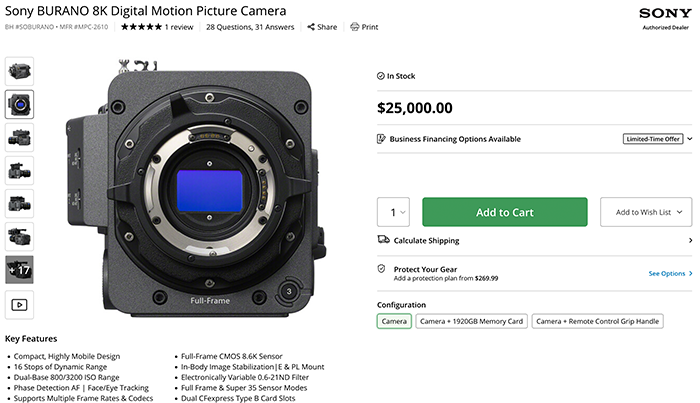Viewport: 700px width, 403px height.
Task: Select the first camera thumbnail
Action: (x=19, y=71)
